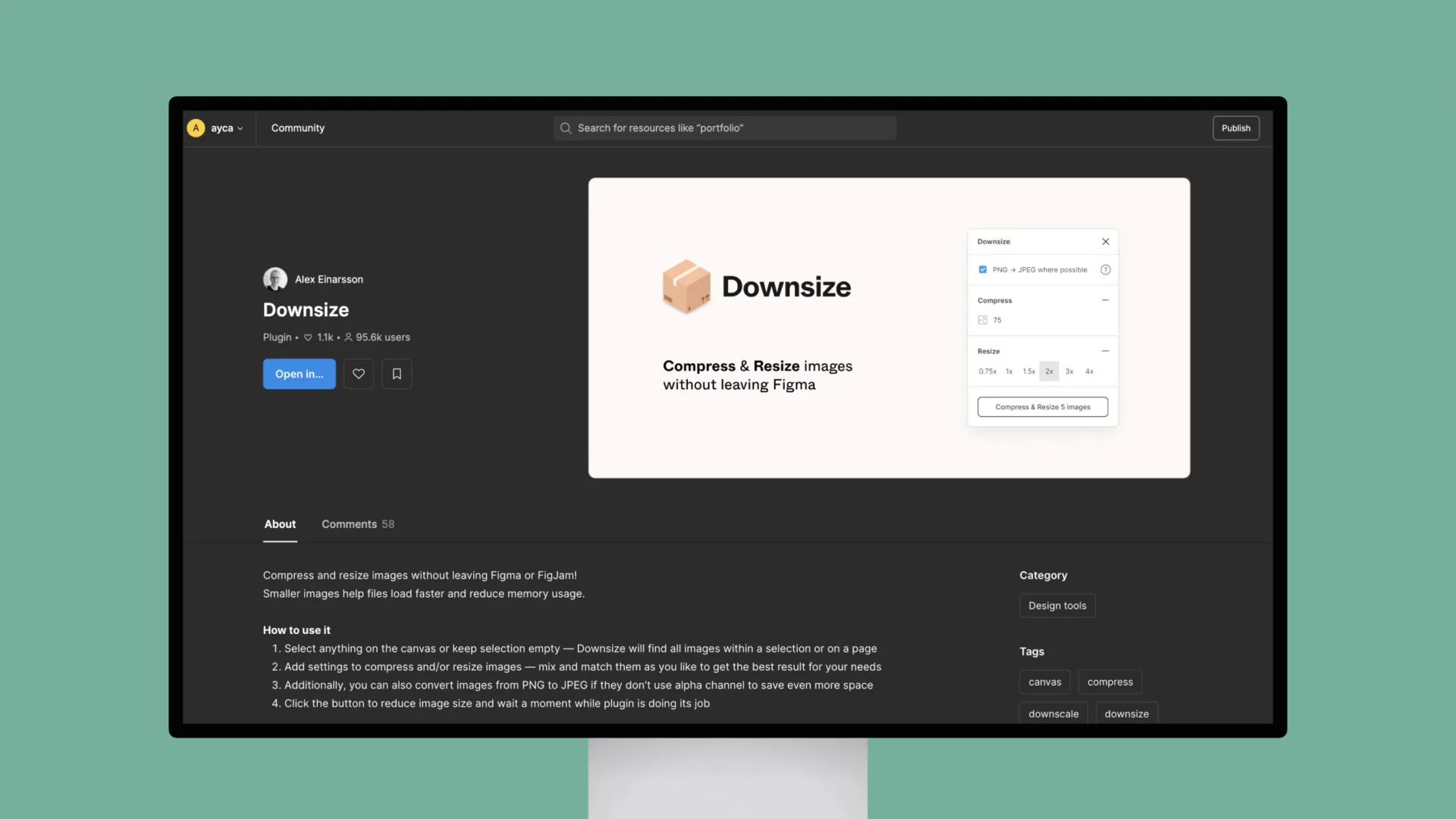Click the minus collapse icon for Resize section
Viewport: 1456px width, 819px height.
click(1105, 351)
